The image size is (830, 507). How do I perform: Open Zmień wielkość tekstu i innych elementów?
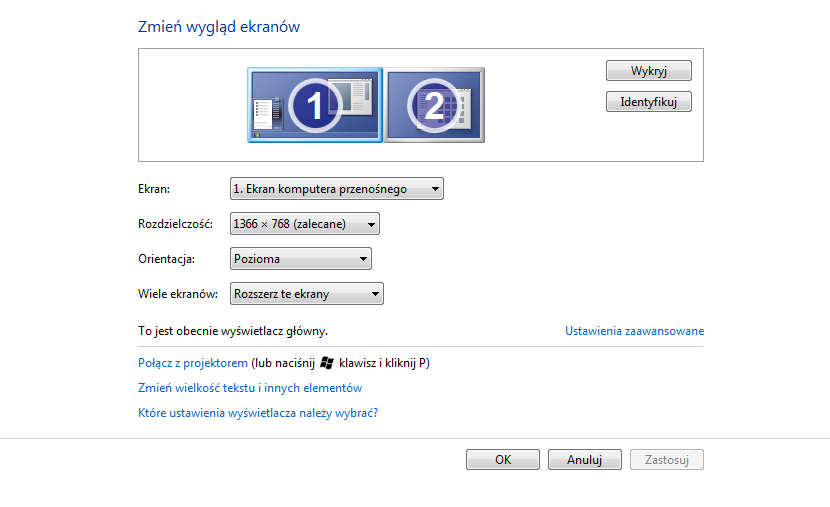250,388
